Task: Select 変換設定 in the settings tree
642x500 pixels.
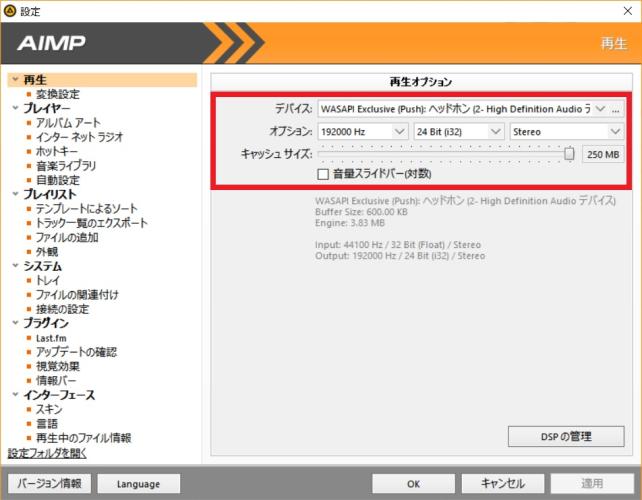Action: (x=58, y=94)
